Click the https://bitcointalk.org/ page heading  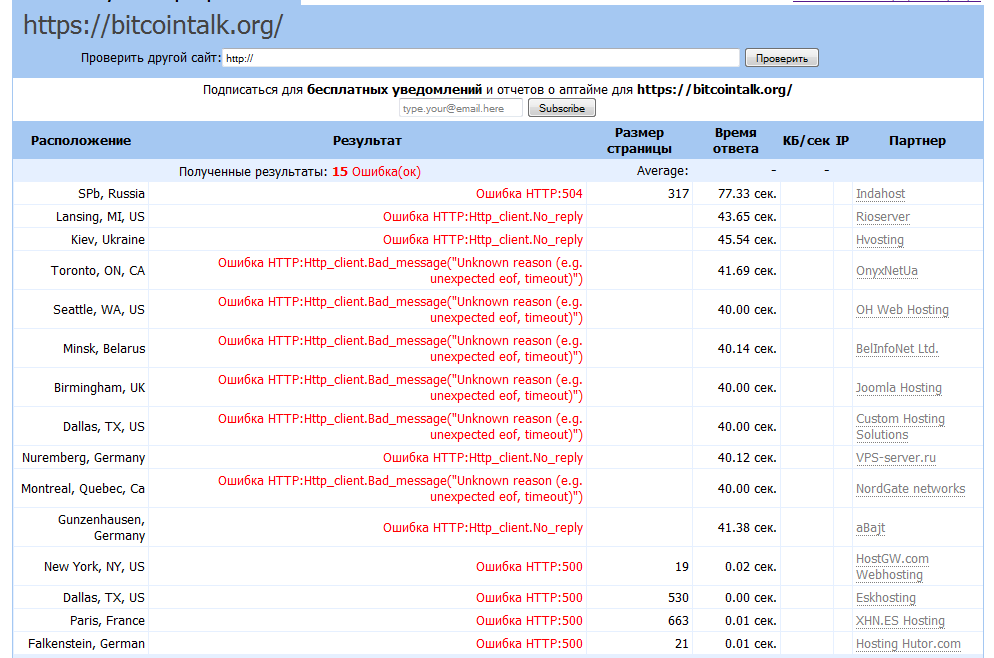point(153,25)
